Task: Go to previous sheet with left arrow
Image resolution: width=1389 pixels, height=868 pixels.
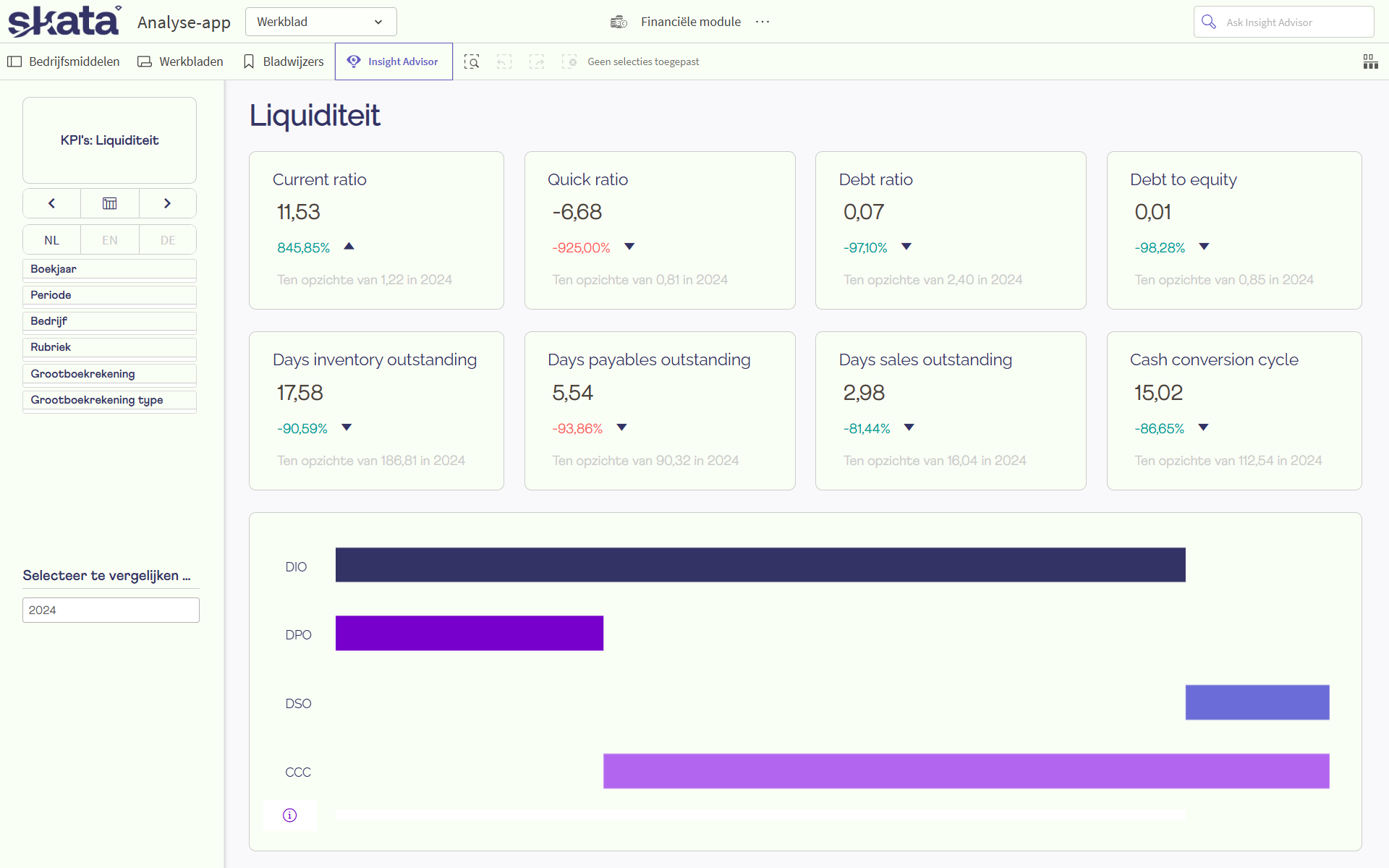Action: [51, 203]
